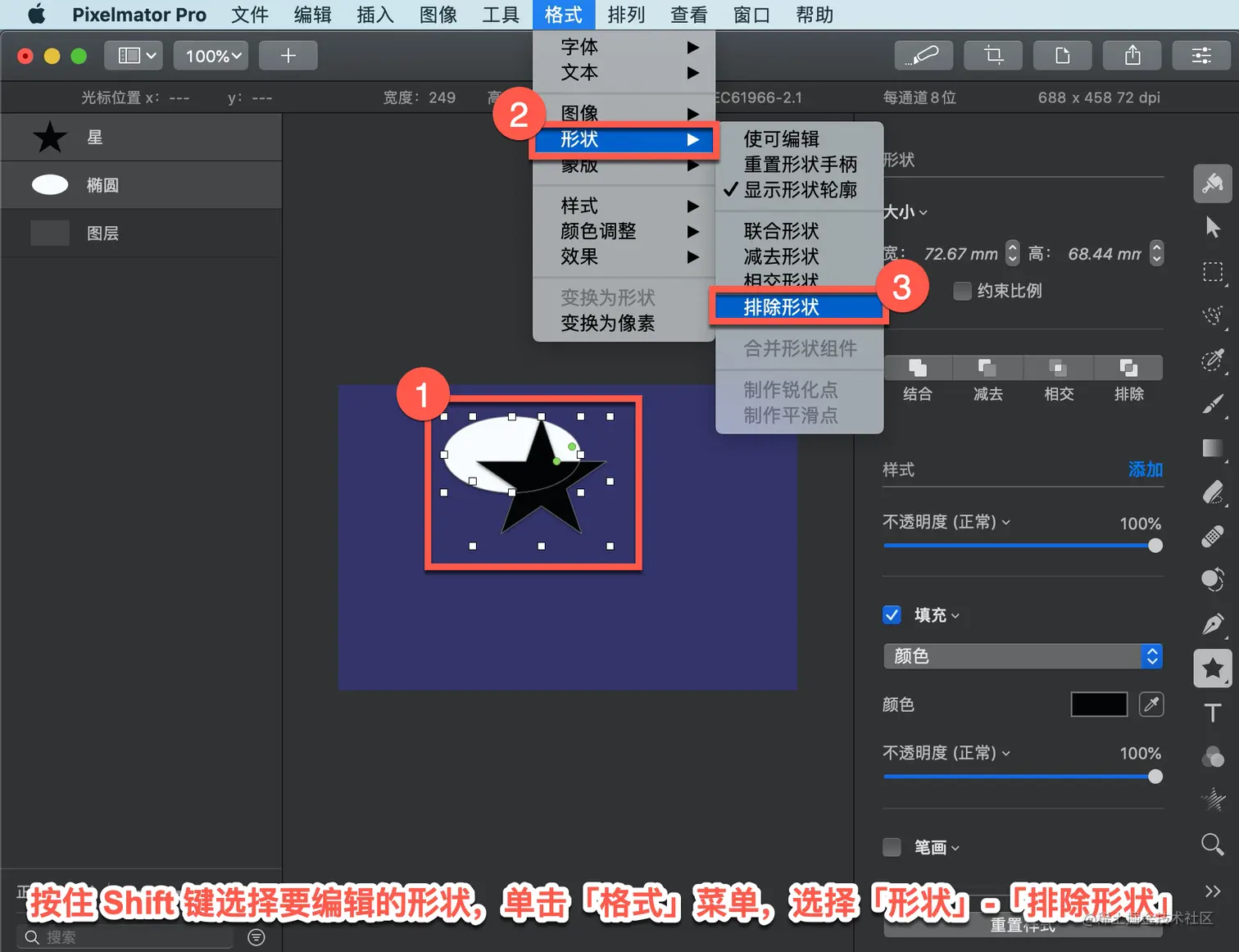Select the Type text tool
Viewport: 1239px width, 952px height.
[x=1213, y=713]
